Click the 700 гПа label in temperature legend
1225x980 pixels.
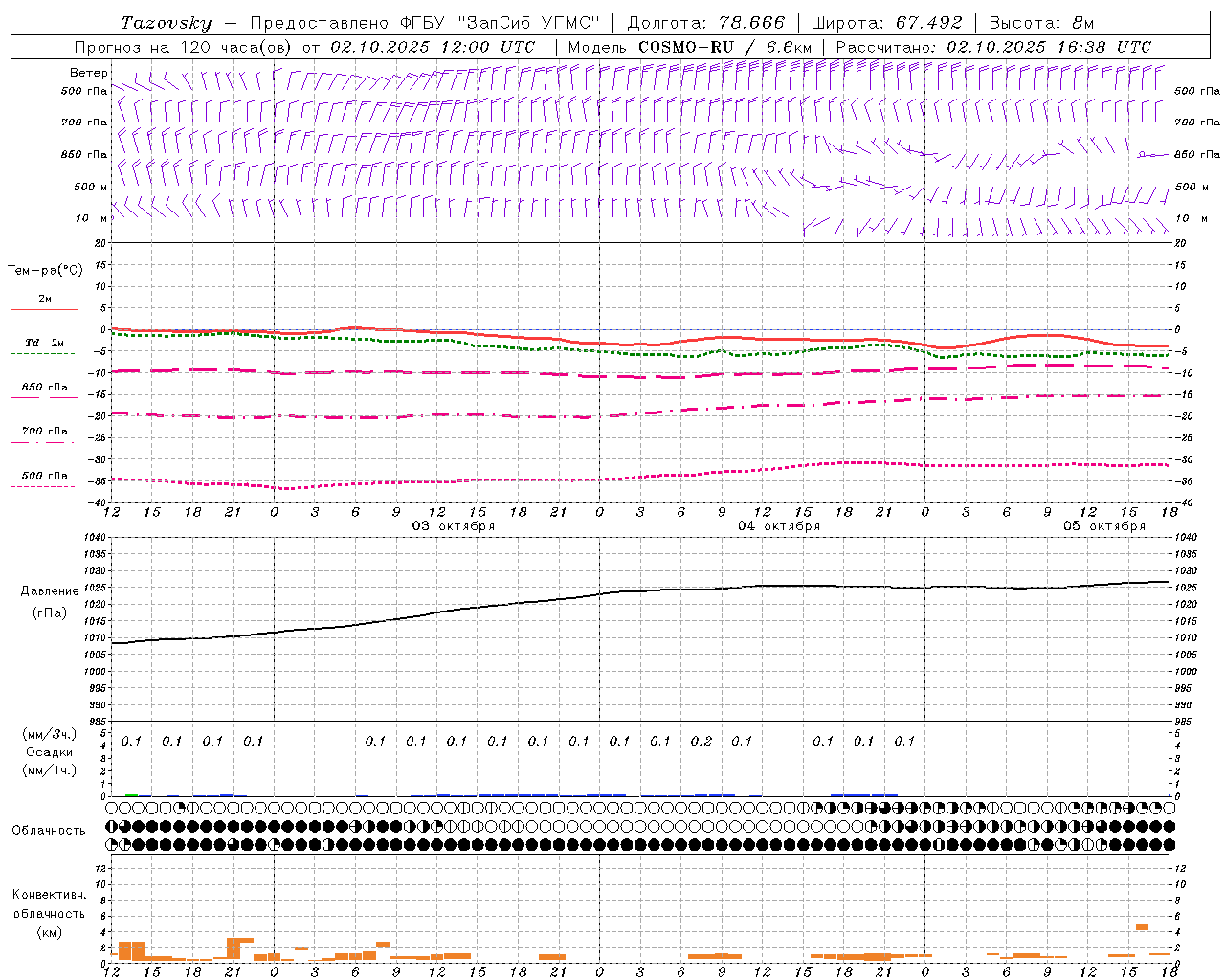coord(45,432)
